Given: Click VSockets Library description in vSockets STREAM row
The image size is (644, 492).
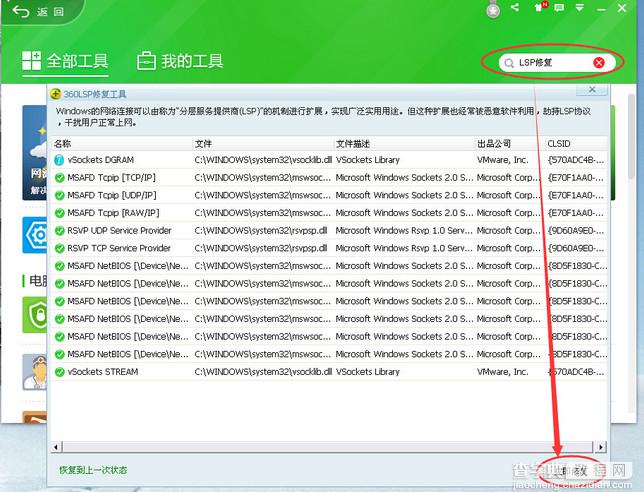Looking at the screenshot, I should coord(368,372).
